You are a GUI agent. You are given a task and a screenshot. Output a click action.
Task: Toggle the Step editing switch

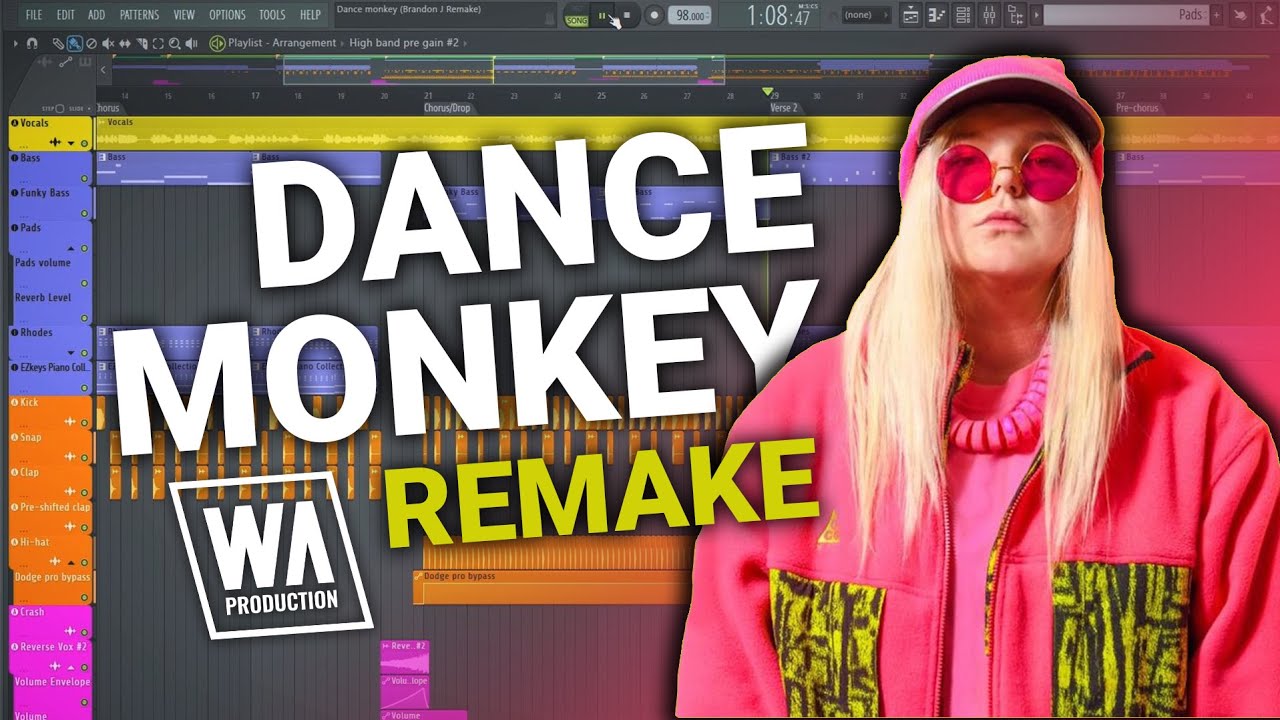59,108
